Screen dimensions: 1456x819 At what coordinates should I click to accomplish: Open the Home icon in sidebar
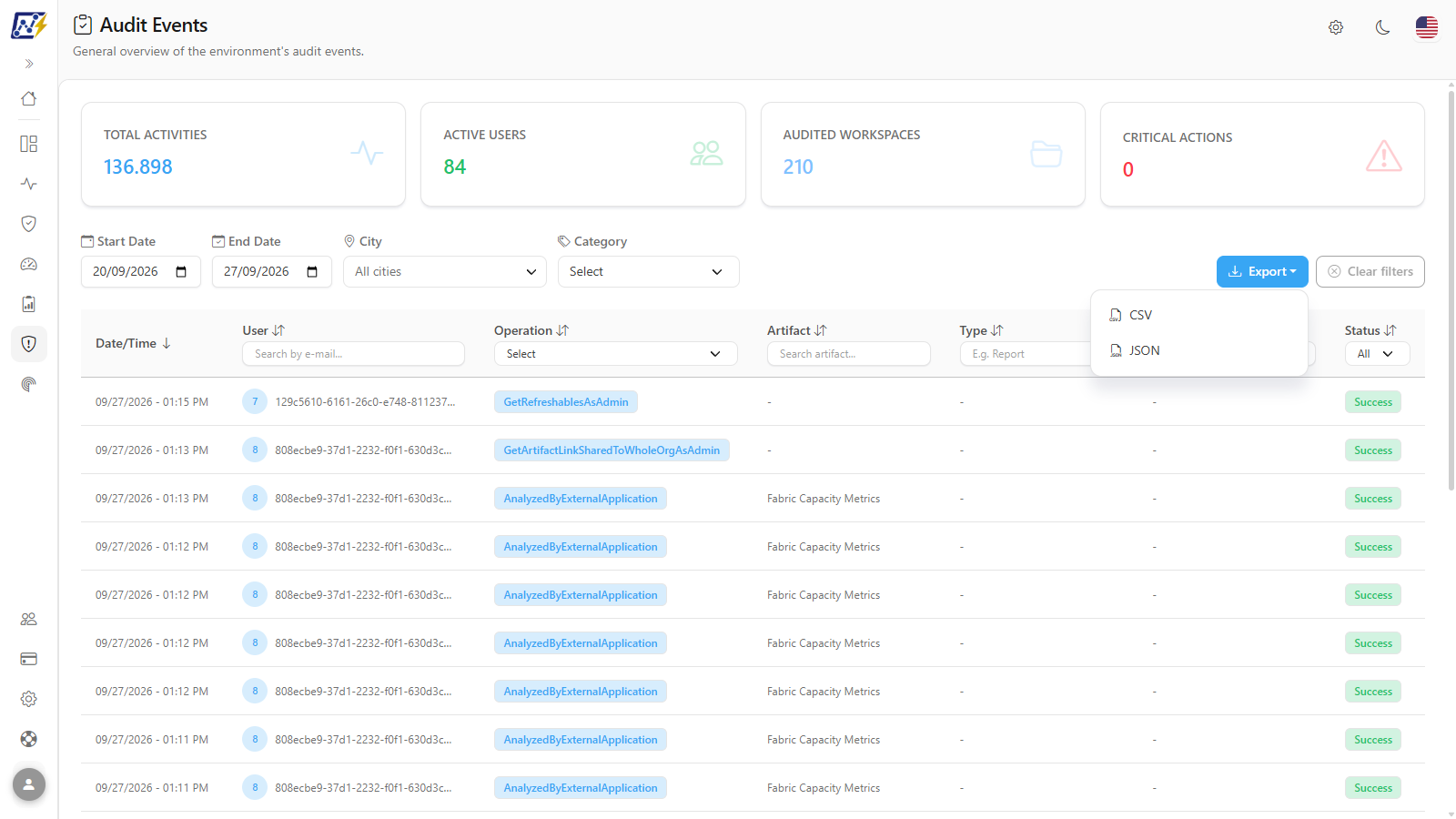click(x=29, y=98)
